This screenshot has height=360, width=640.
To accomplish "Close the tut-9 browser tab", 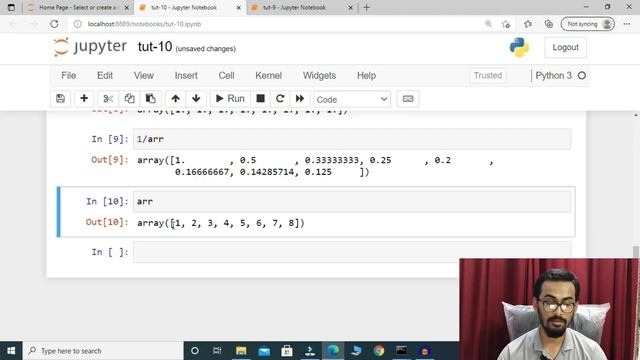I will (x=350, y=7).
